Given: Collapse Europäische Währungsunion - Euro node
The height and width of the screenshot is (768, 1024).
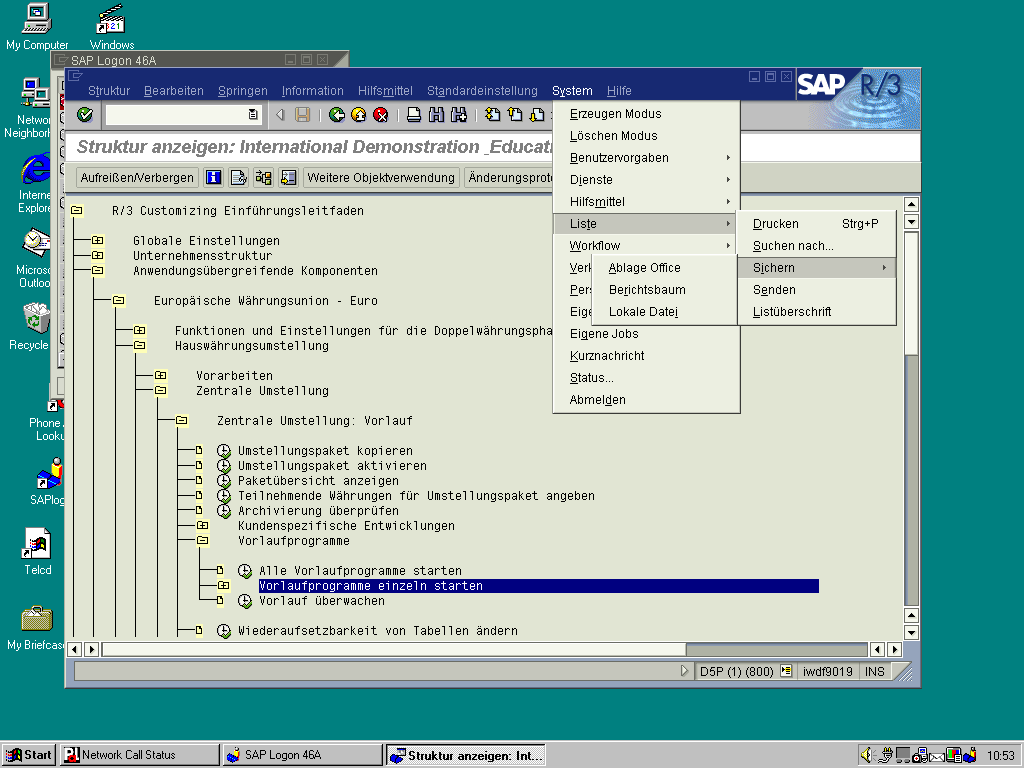Looking at the screenshot, I should point(118,300).
